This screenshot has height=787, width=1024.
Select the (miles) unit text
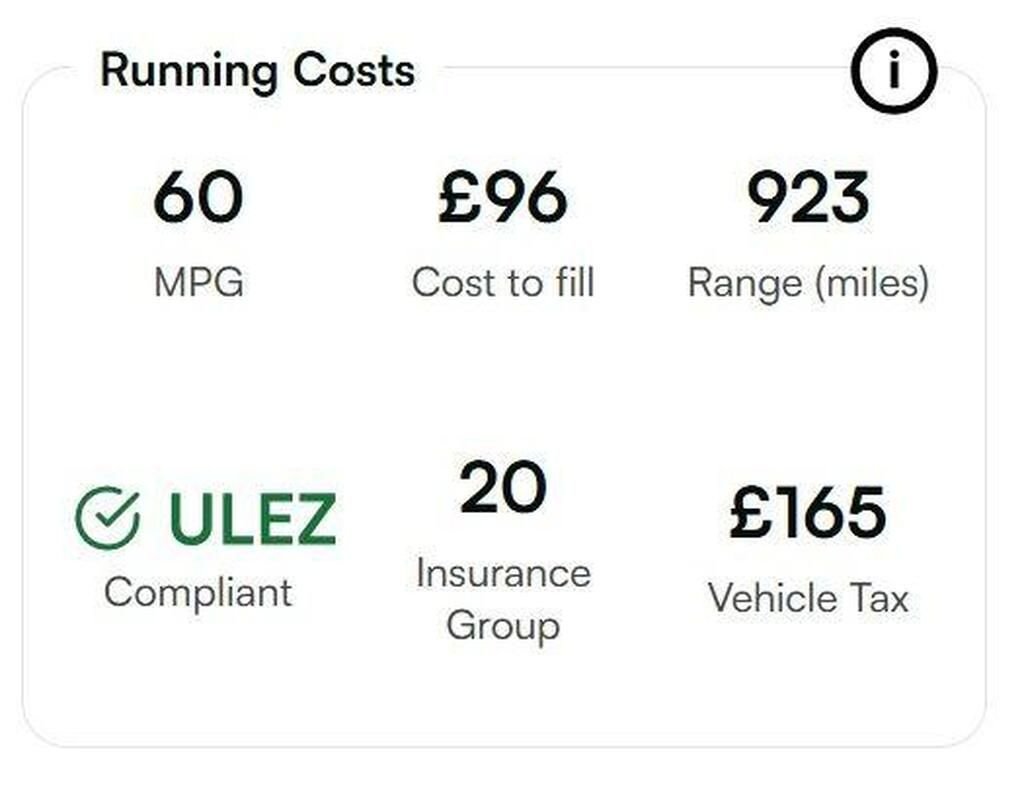(x=870, y=283)
